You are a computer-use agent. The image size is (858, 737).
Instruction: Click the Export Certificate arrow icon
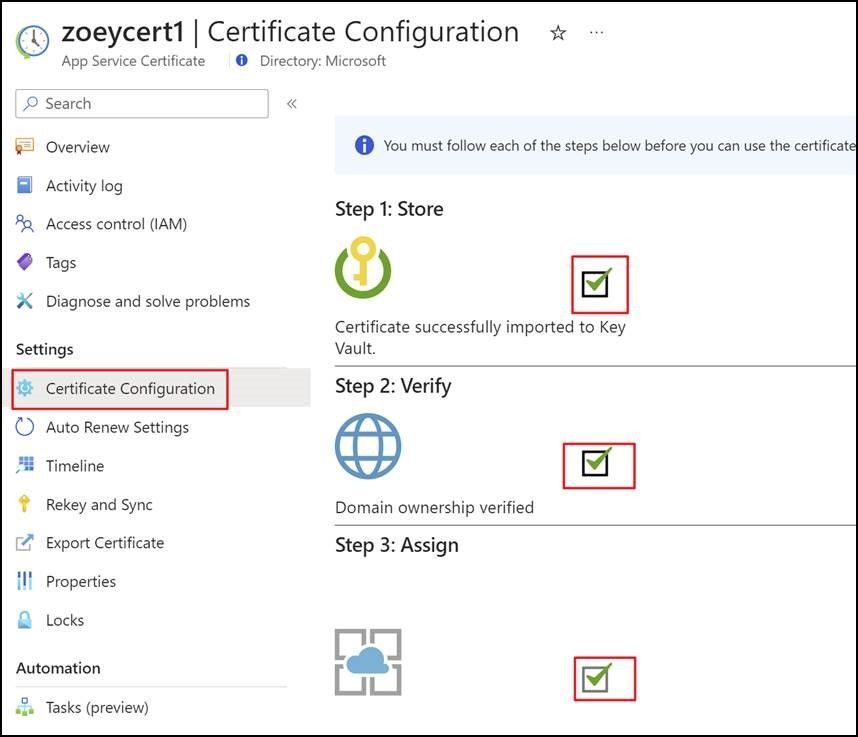[x=25, y=542]
